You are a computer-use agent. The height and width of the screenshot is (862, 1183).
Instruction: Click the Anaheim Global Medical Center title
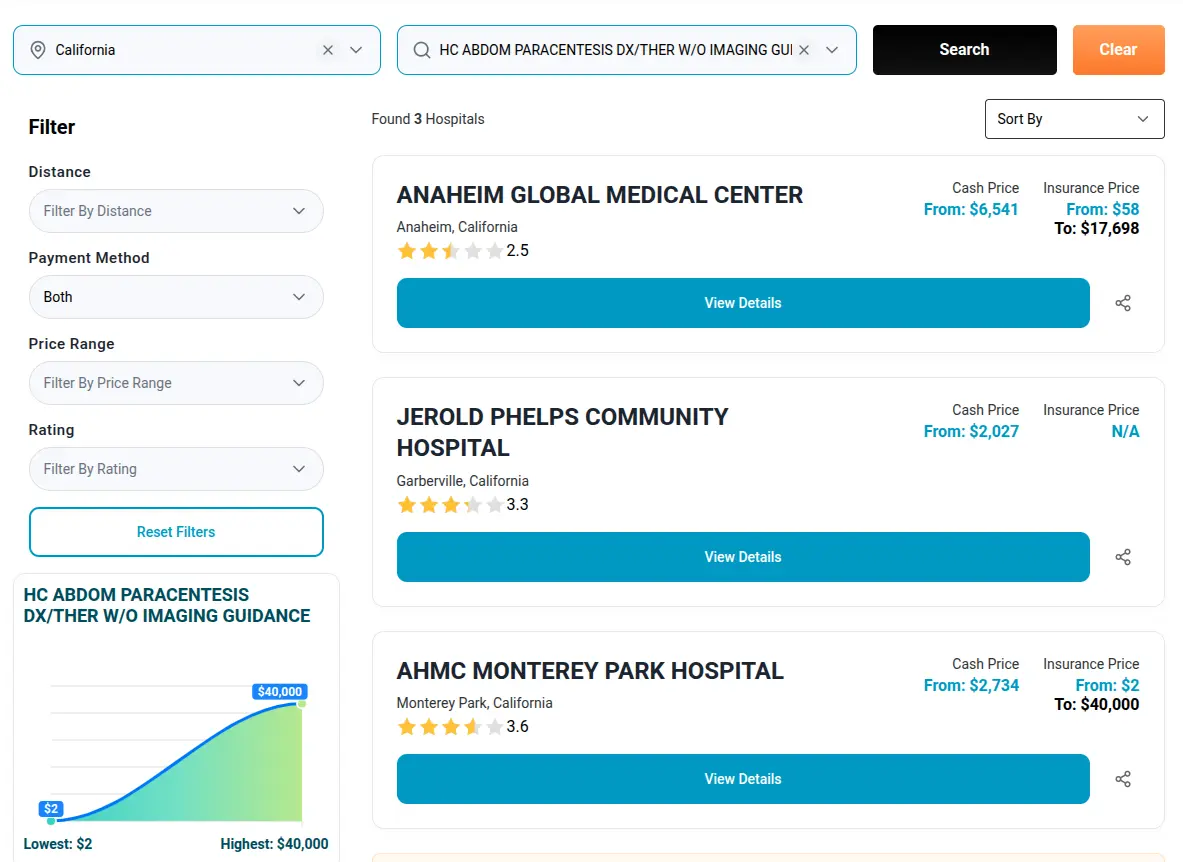pos(600,195)
